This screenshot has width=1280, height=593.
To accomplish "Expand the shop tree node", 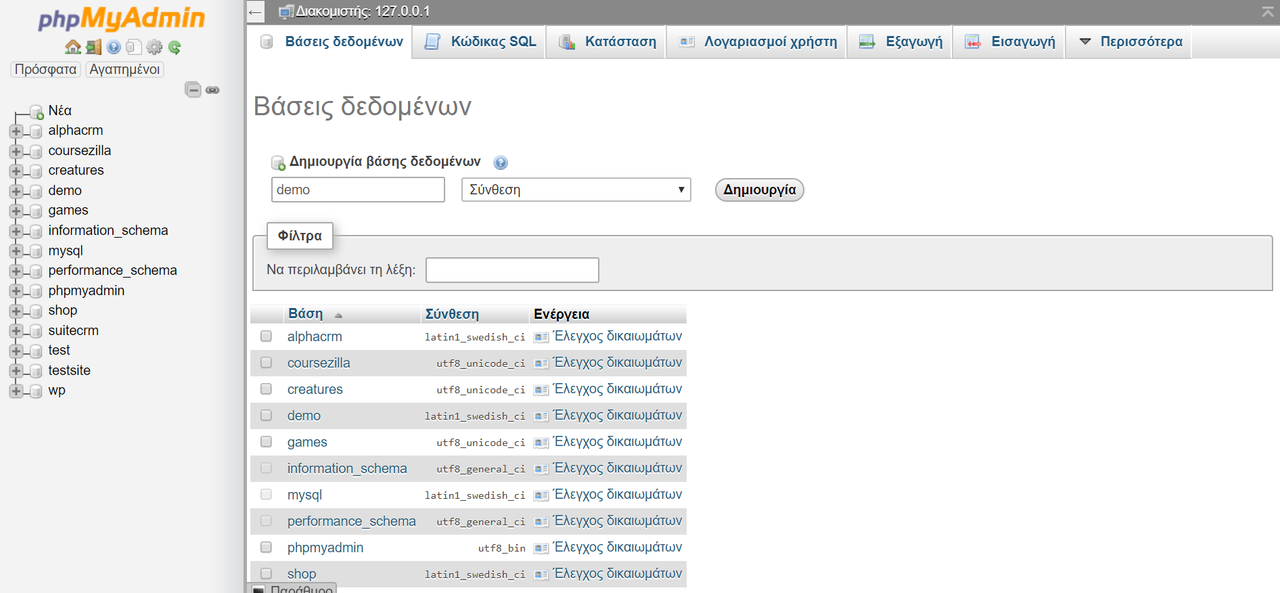I will (16, 311).
